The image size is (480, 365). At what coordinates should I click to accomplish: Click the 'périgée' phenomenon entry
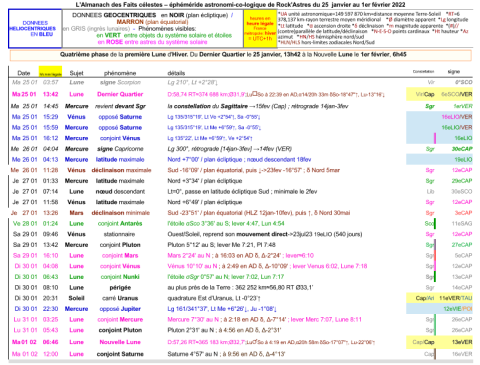[x=120, y=287]
